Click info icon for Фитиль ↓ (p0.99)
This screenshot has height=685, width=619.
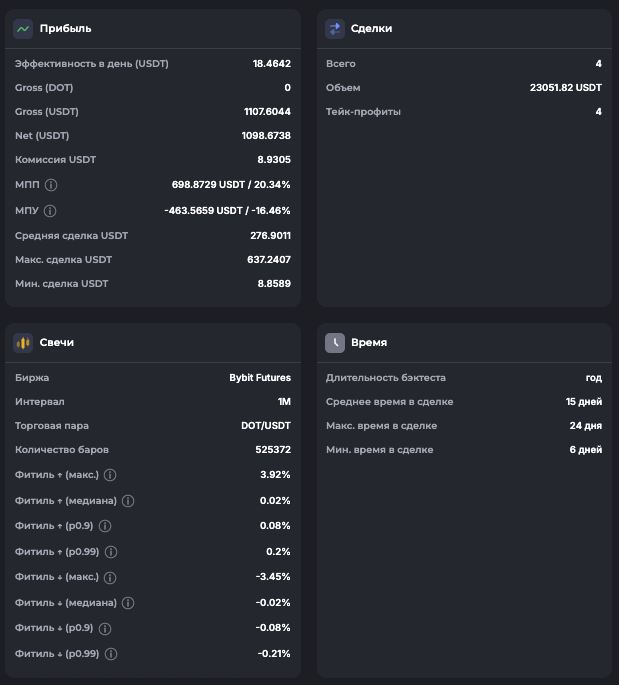(x=111, y=654)
